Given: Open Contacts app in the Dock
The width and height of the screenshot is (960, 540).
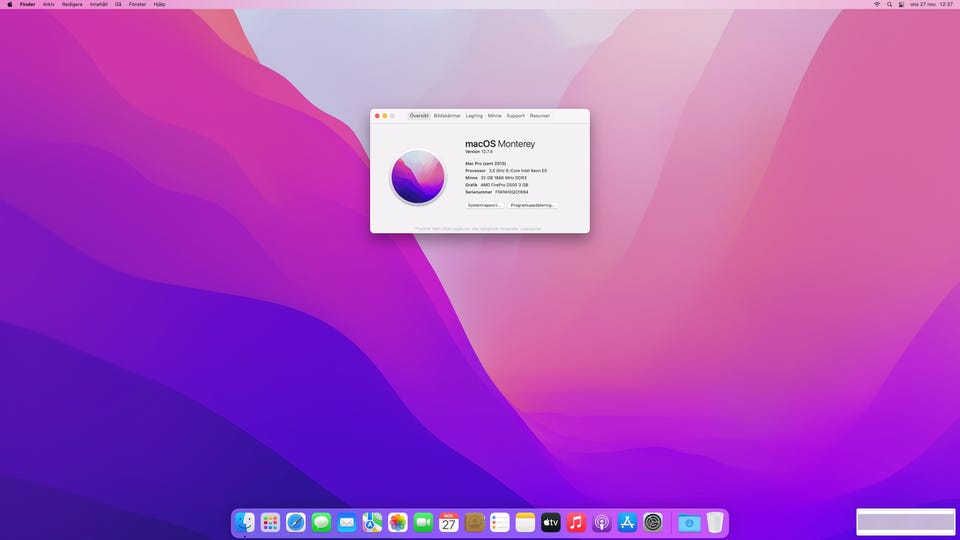Looking at the screenshot, I should [x=474, y=522].
